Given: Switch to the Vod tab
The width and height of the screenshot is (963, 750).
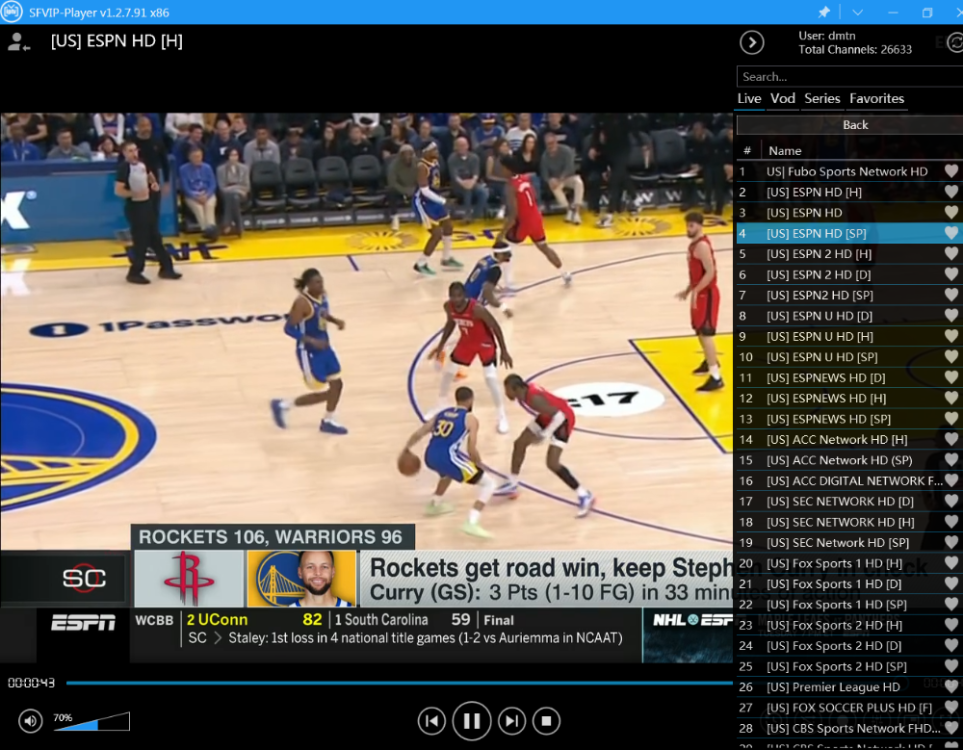Looking at the screenshot, I should click(782, 98).
